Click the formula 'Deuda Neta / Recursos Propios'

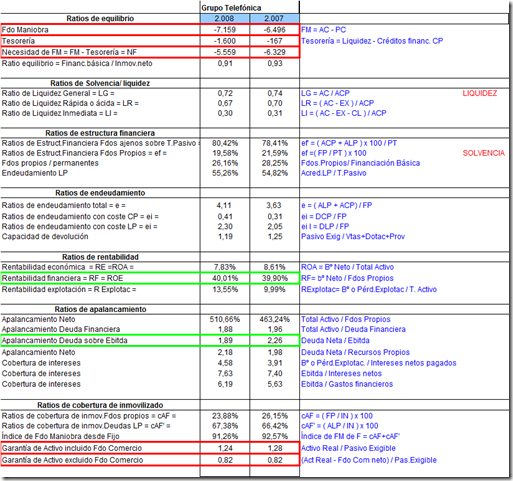coord(355,352)
